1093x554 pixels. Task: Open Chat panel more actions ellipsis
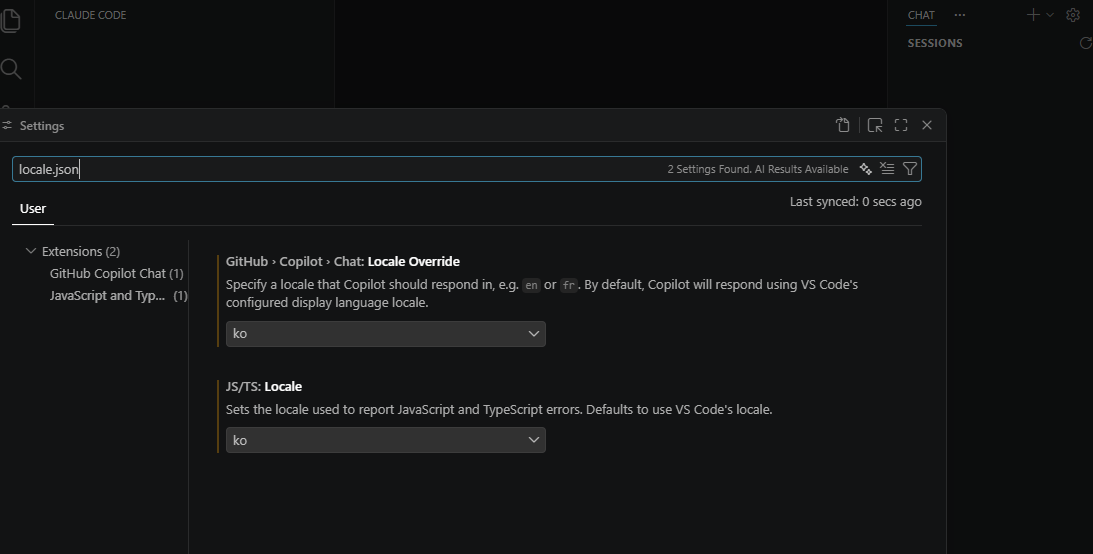point(960,15)
